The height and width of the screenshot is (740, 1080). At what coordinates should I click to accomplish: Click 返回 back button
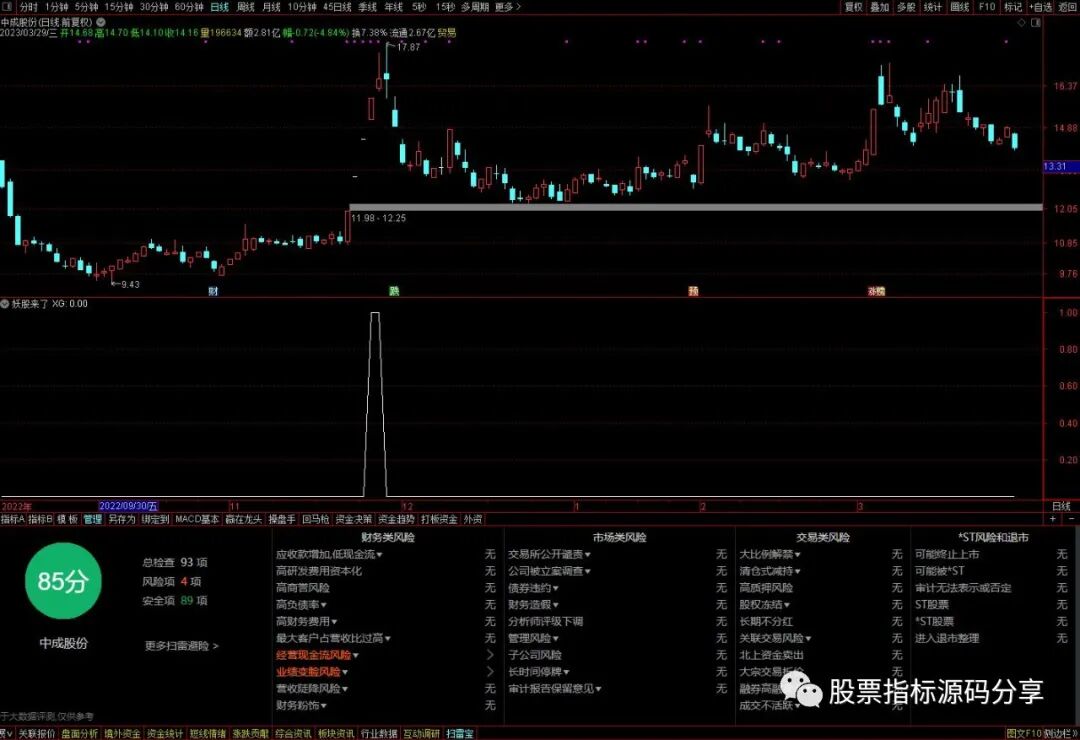(1067, 7)
